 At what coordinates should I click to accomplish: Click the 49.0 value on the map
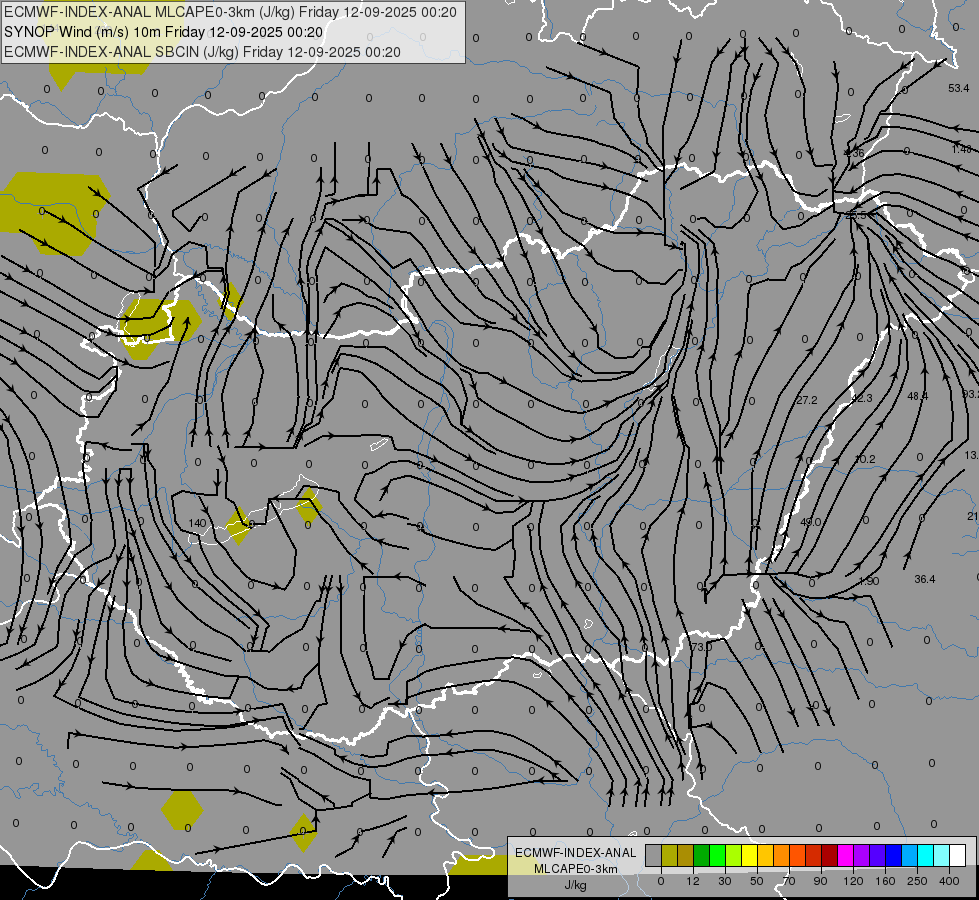tap(810, 522)
